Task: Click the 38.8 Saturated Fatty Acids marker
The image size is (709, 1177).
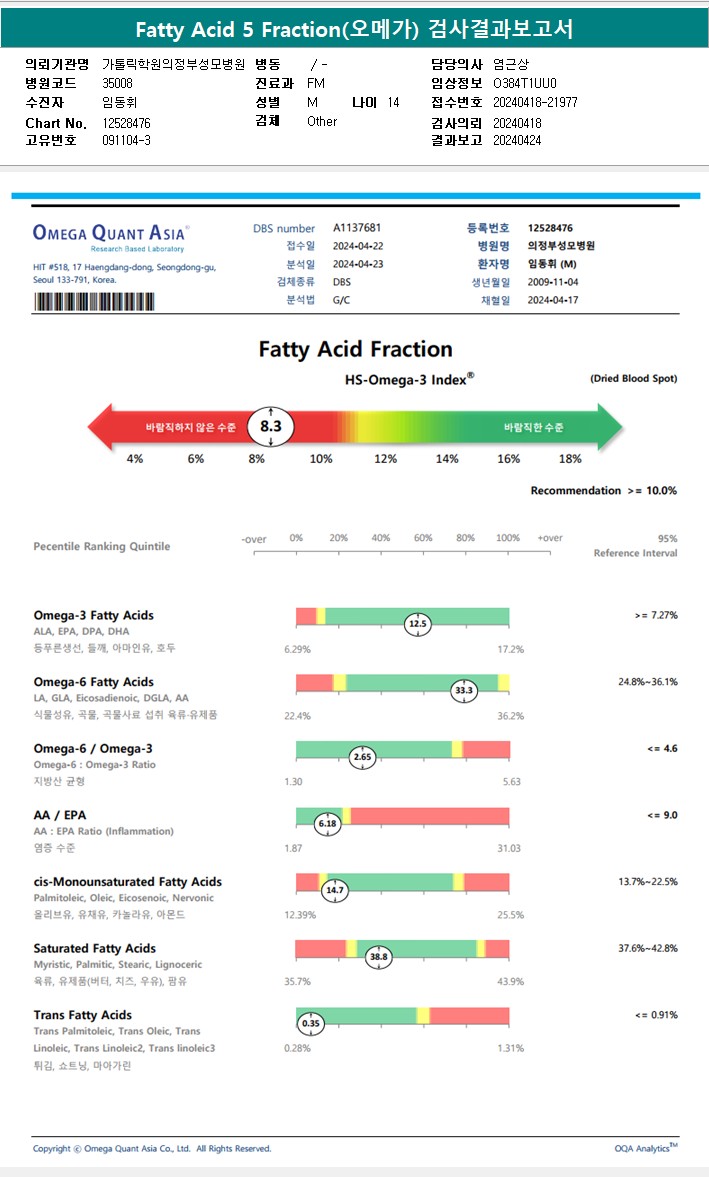Action: (x=379, y=957)
